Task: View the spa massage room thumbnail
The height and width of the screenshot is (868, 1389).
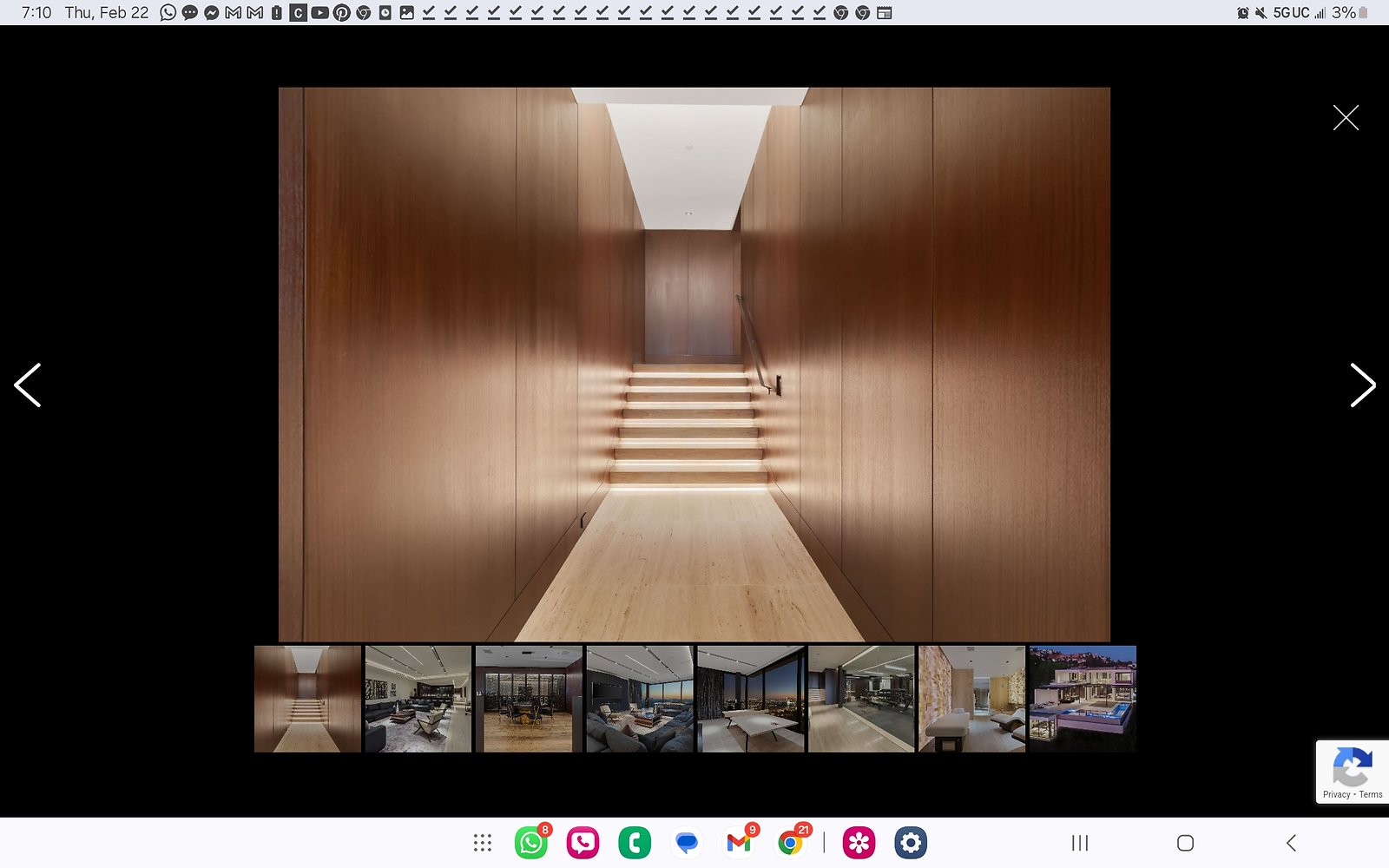Action: pyautogui.click(x=972, y=699)
